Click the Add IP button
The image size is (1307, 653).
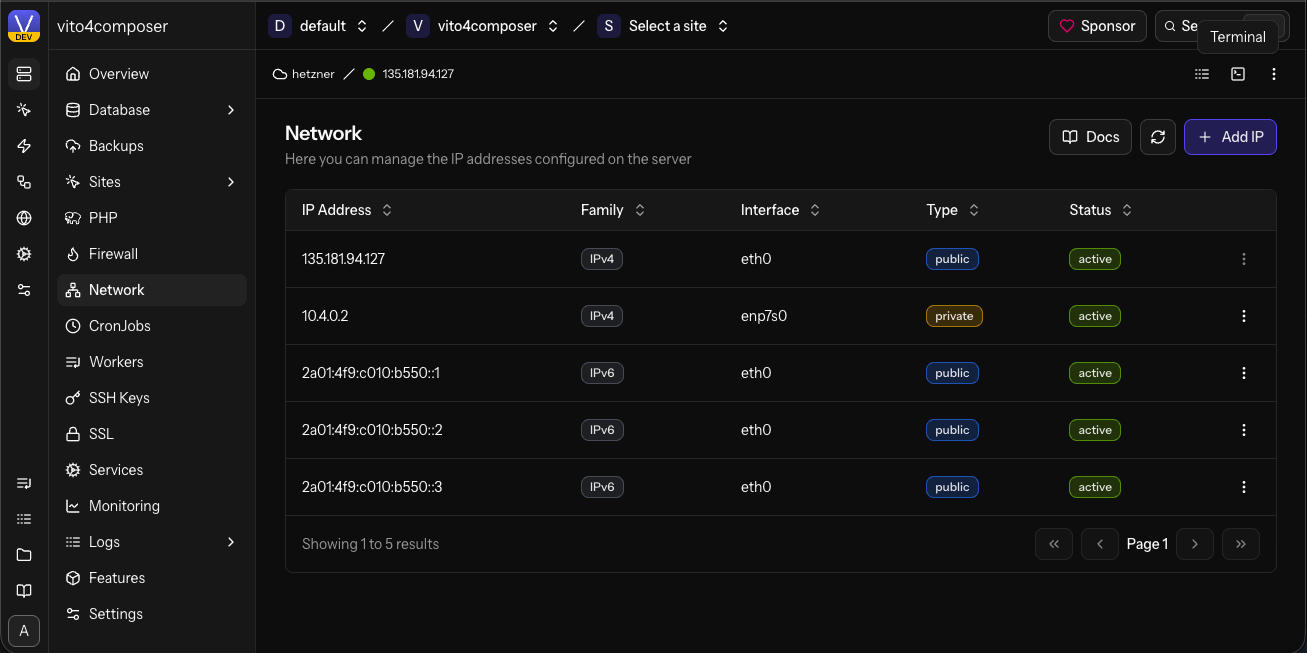tap(1230, 137)
